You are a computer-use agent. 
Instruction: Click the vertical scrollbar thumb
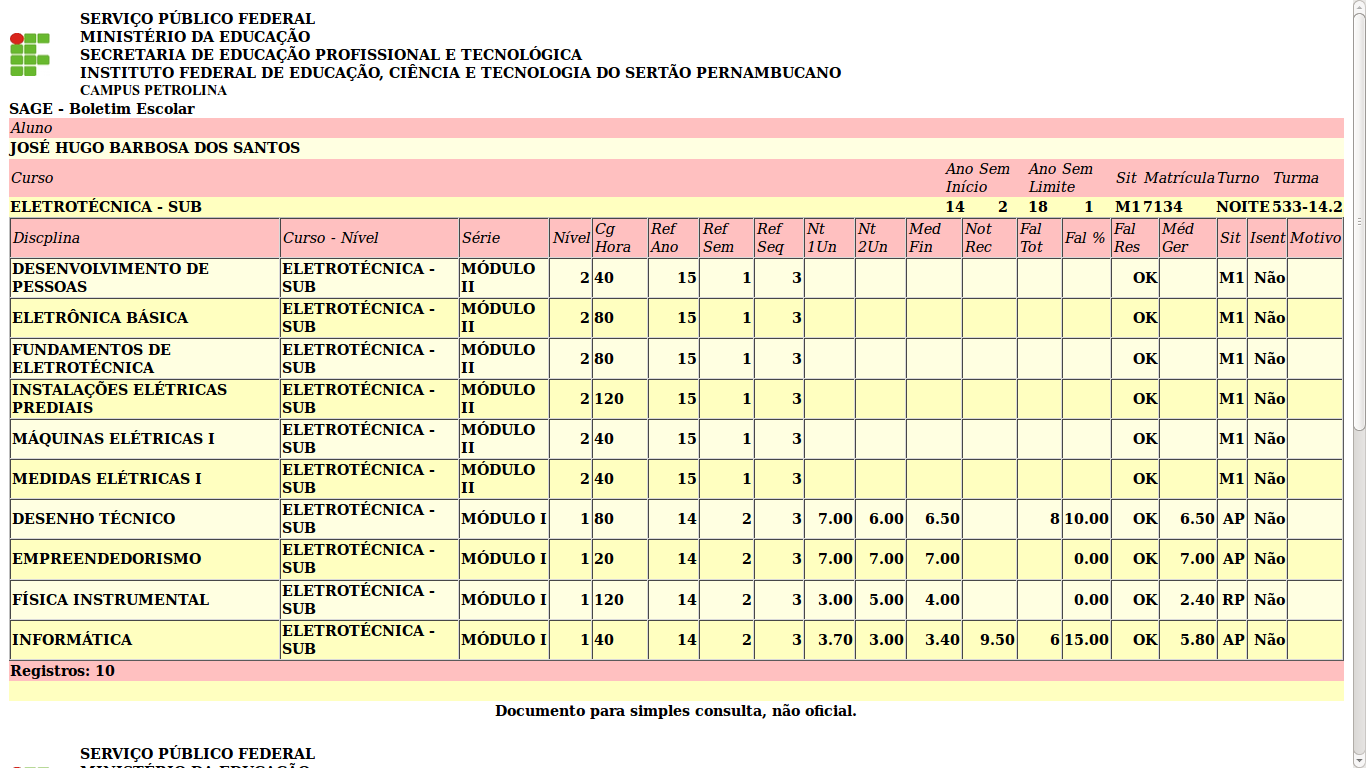point(1359,220)
